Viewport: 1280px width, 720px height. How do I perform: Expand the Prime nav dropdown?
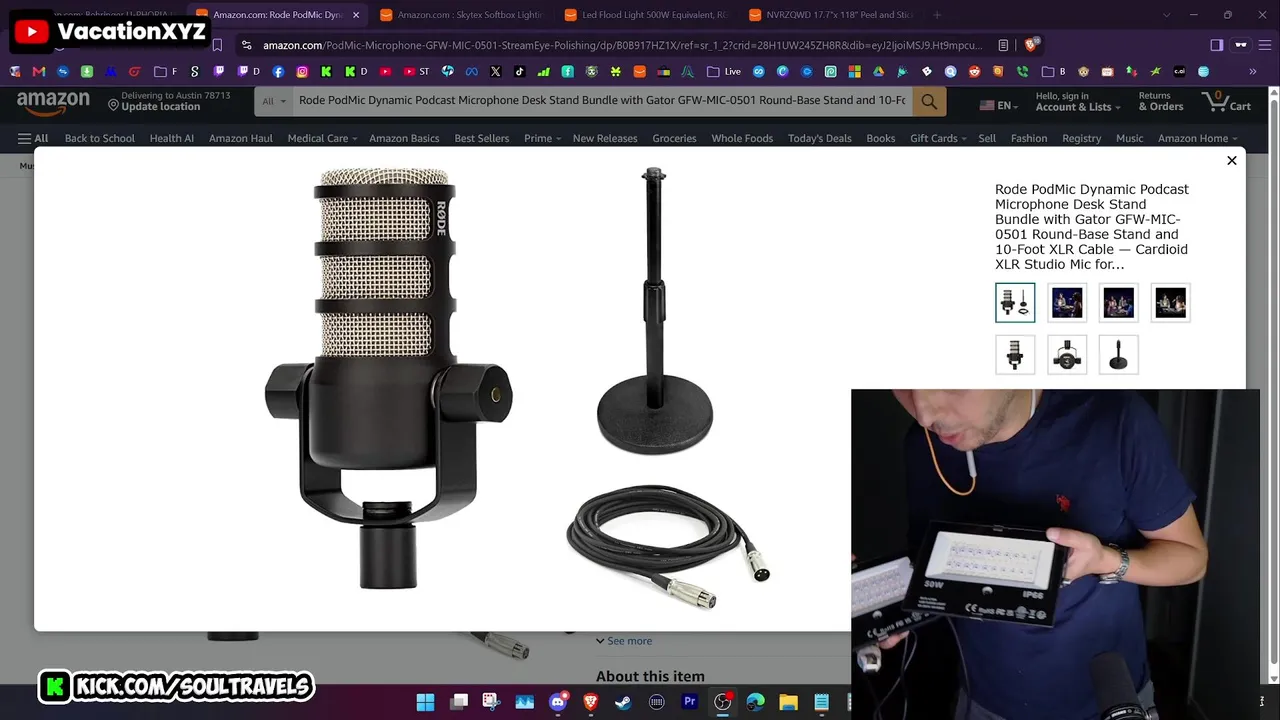click(x=542, y=138)
